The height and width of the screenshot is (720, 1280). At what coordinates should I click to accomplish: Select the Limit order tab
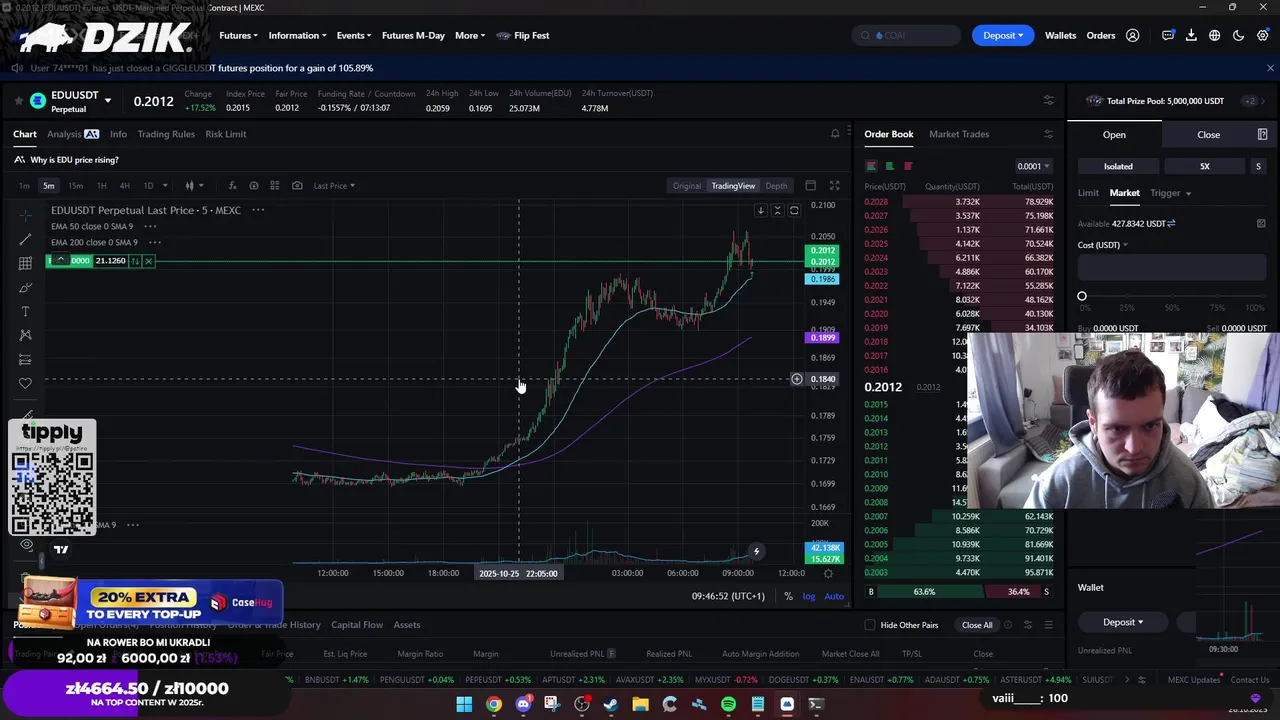point(1088,193)
